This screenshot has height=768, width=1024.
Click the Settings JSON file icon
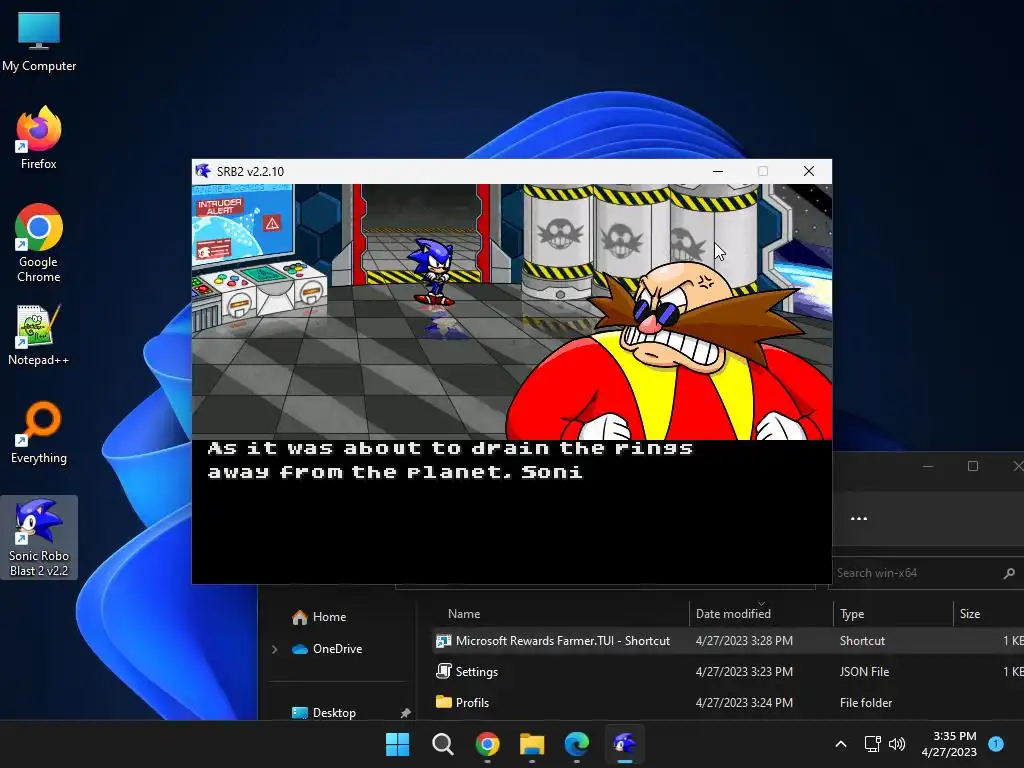pos(444,671)
